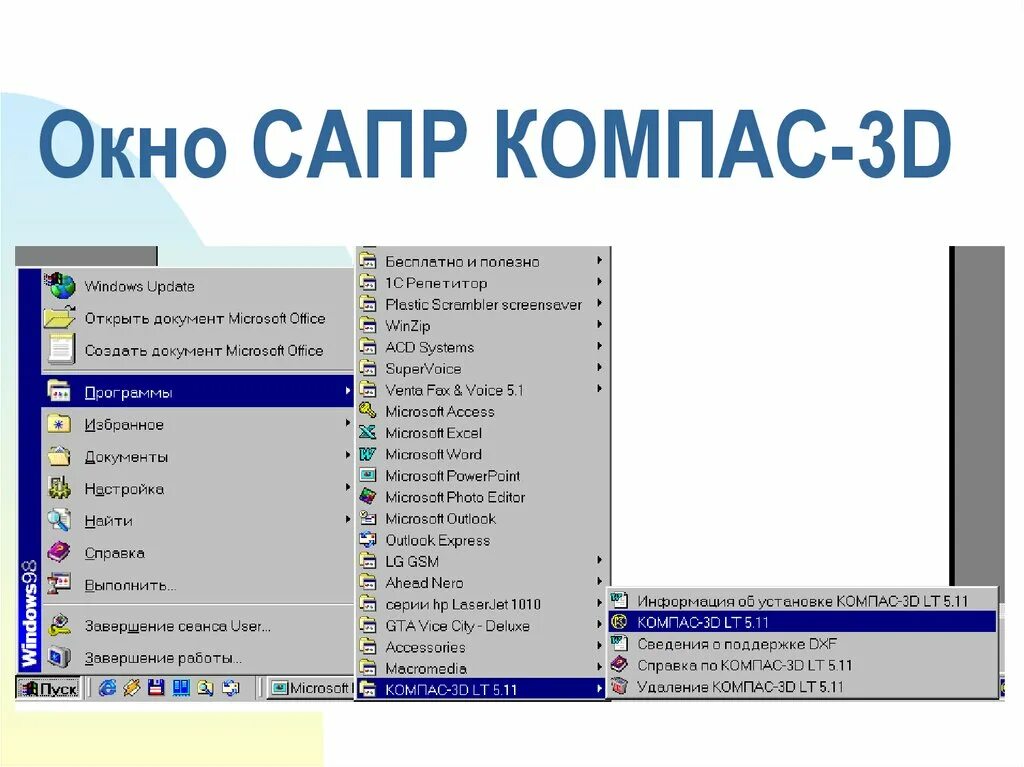The image size is (1024, 767).
Task: Open the Найти menu item
Action: tap(197, 521)
